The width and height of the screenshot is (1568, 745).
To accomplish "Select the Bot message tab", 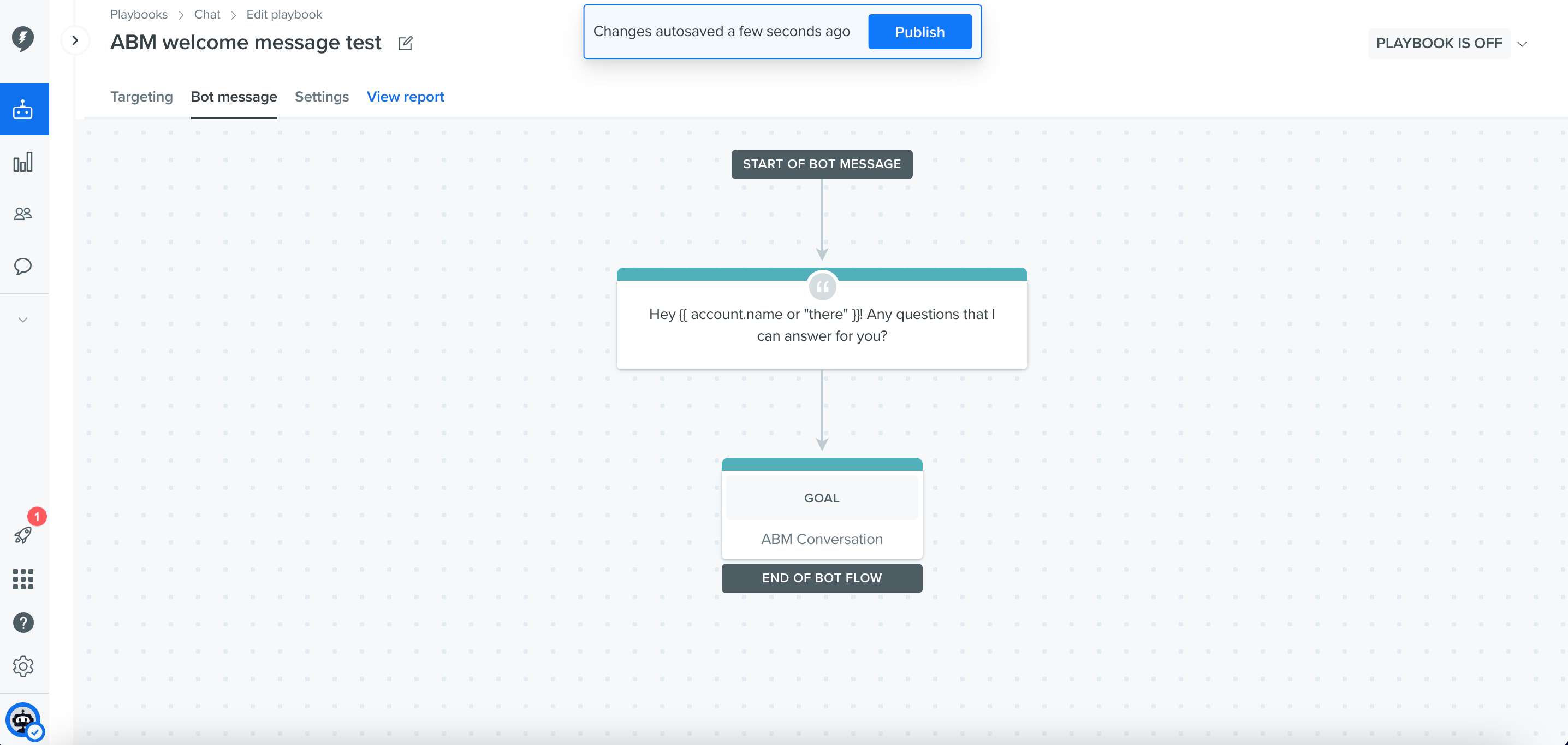I will (x=234, y=97).
